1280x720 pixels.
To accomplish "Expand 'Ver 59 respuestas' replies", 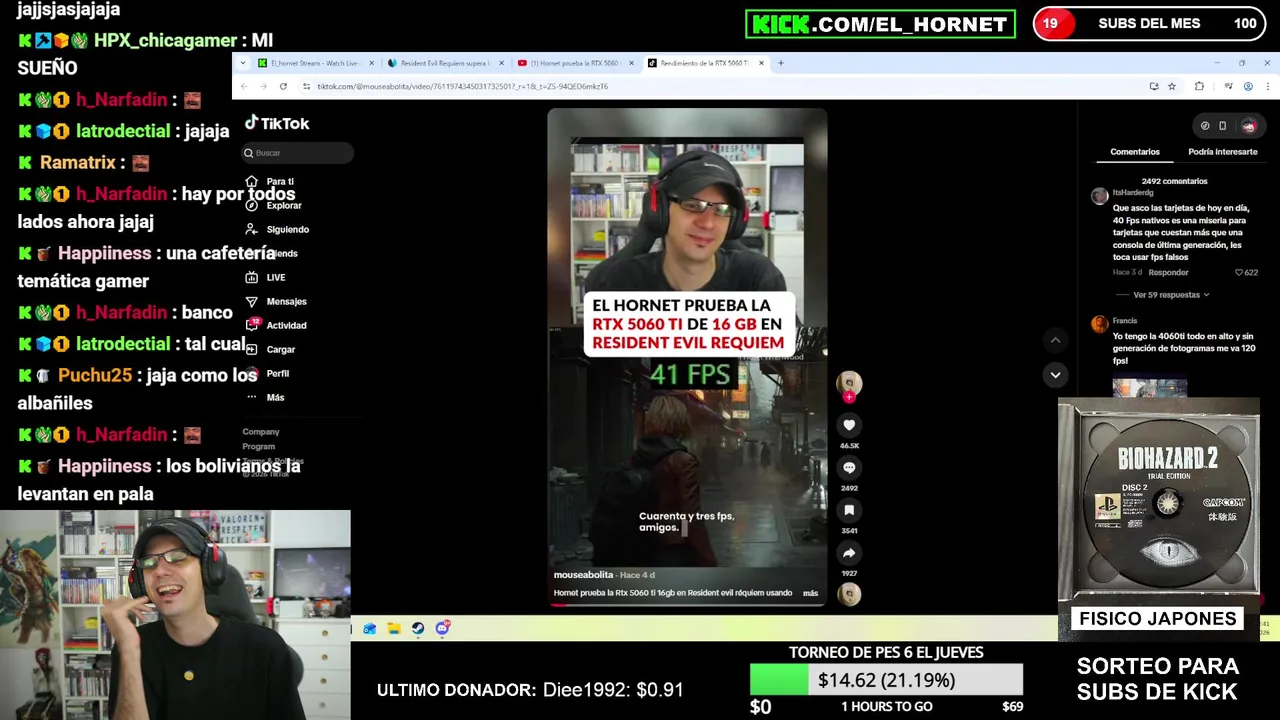I will click(x=1171, y=295).
